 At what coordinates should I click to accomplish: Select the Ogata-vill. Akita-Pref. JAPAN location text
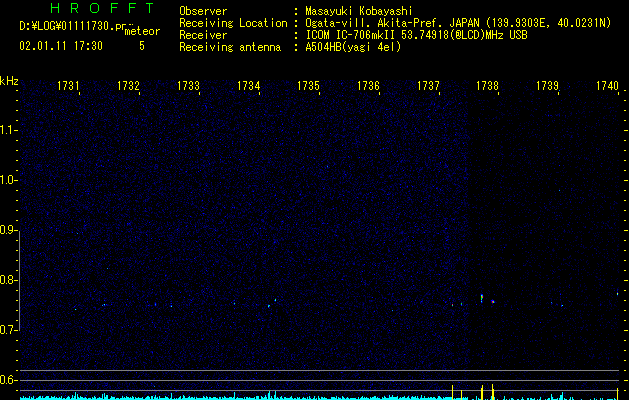458,23
